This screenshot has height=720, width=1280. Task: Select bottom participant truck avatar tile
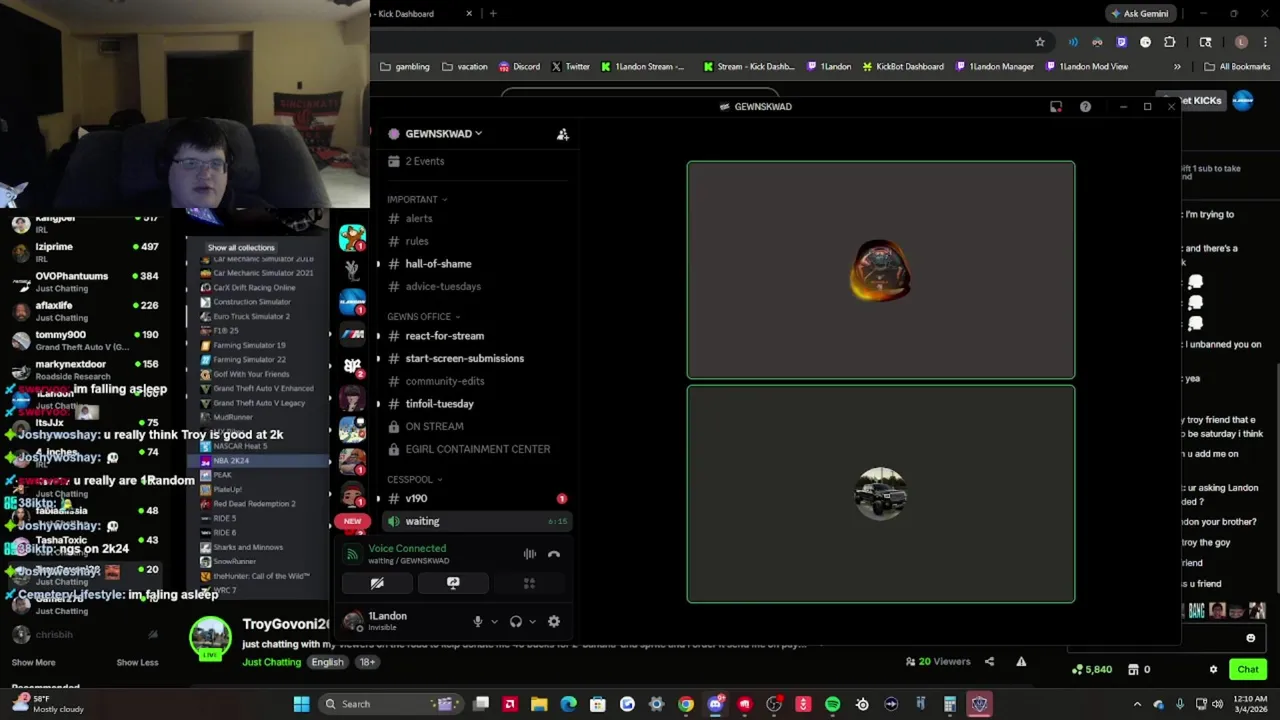point(881,494)
